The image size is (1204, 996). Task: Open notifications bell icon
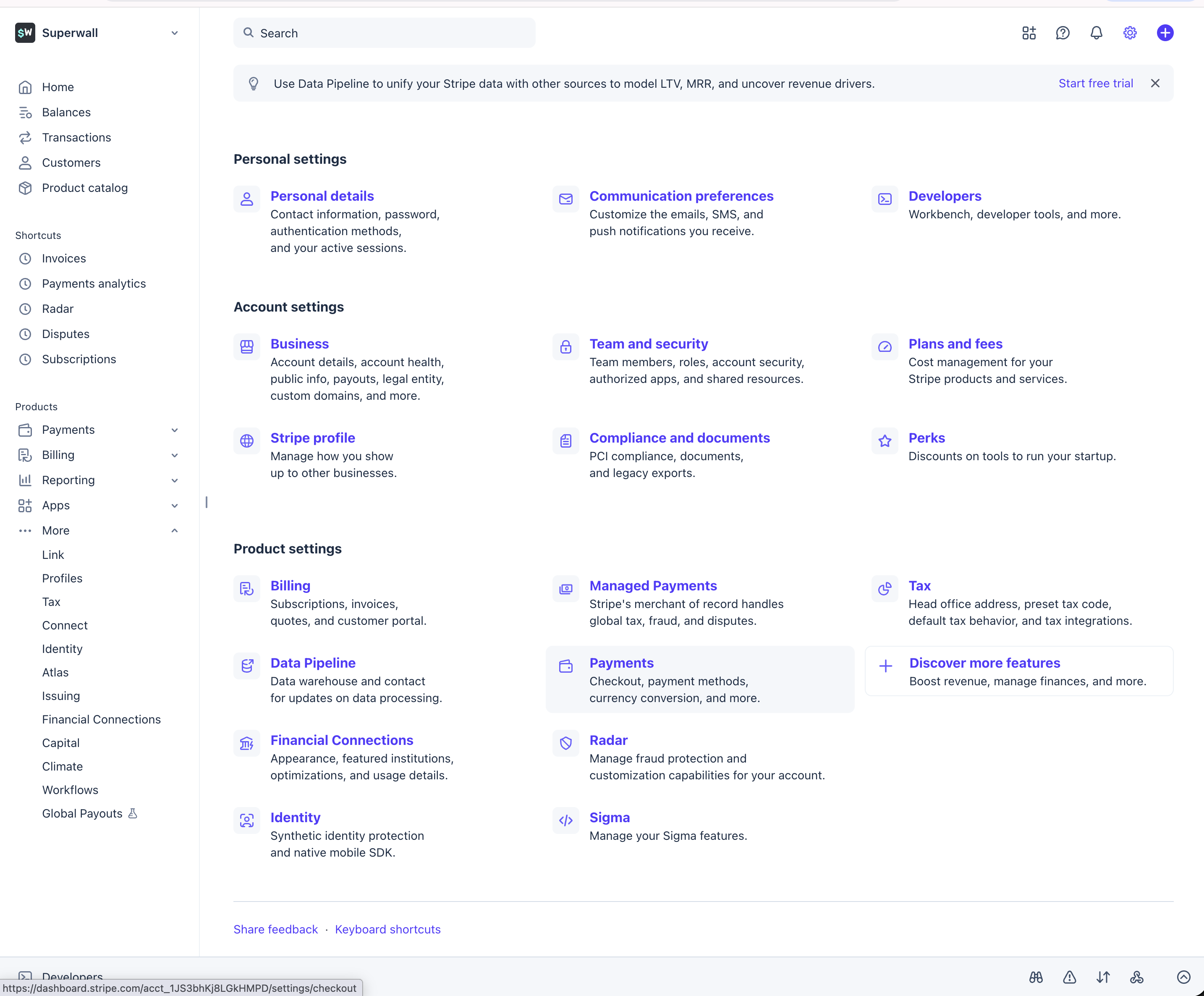click(1096, 33)
